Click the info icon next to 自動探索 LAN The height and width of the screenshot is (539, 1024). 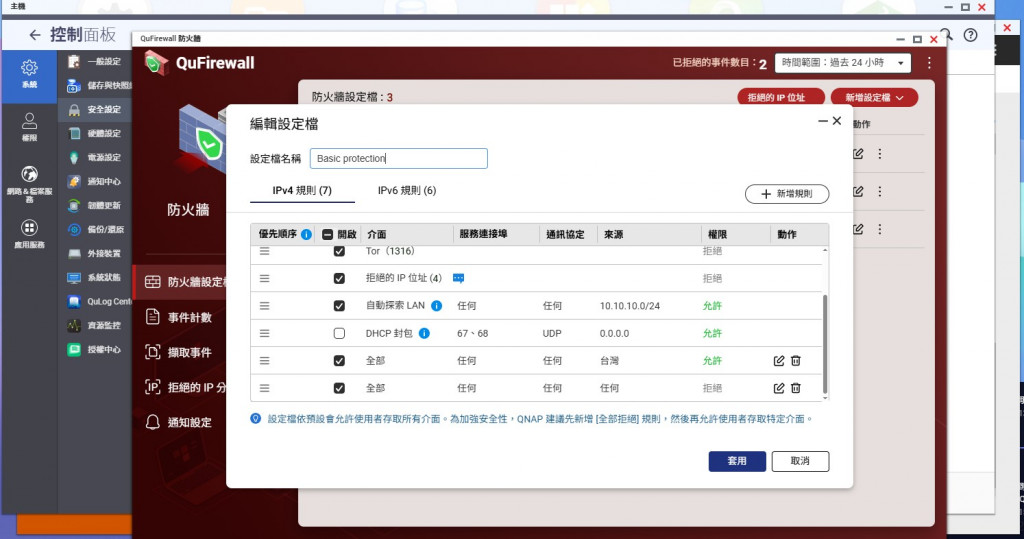(x=437, y=306)
